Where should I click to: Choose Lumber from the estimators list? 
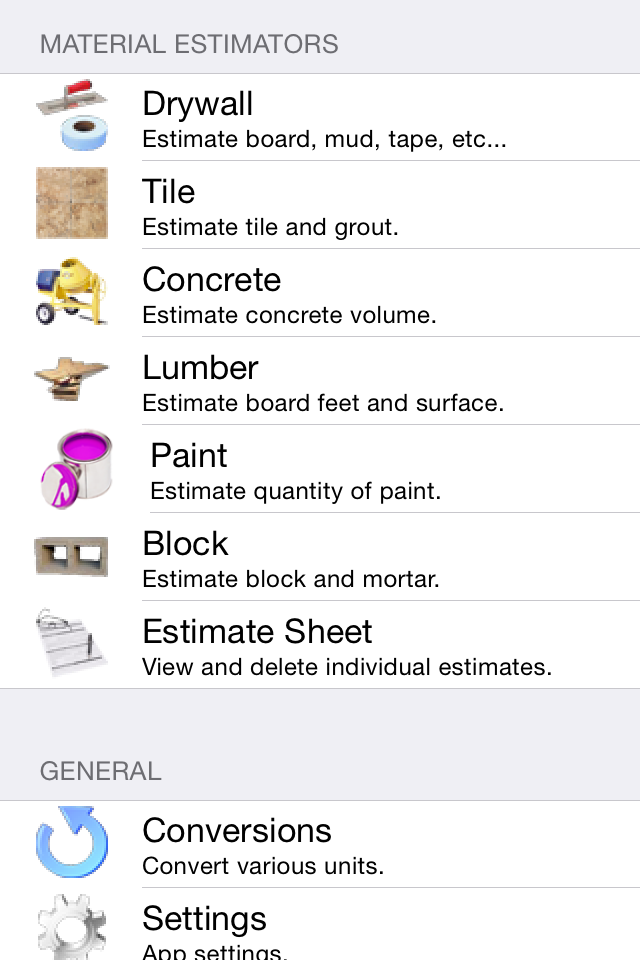320,381
